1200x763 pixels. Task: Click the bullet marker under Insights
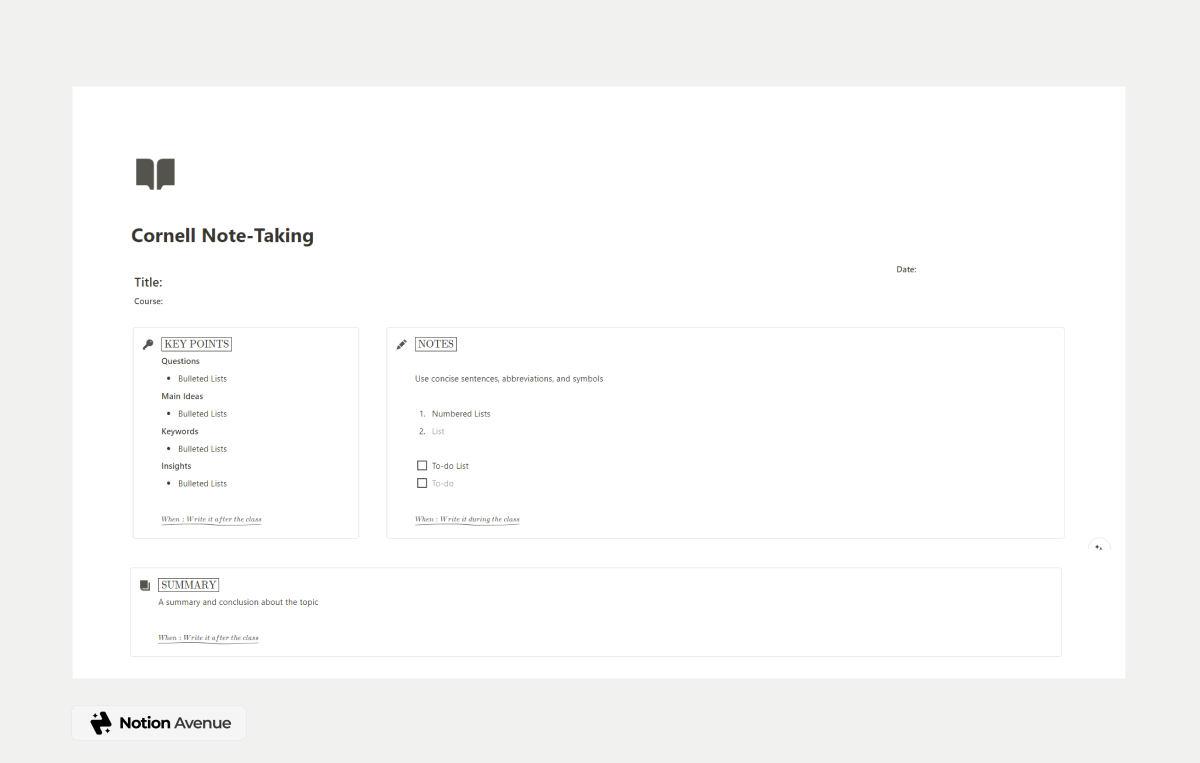169,483
